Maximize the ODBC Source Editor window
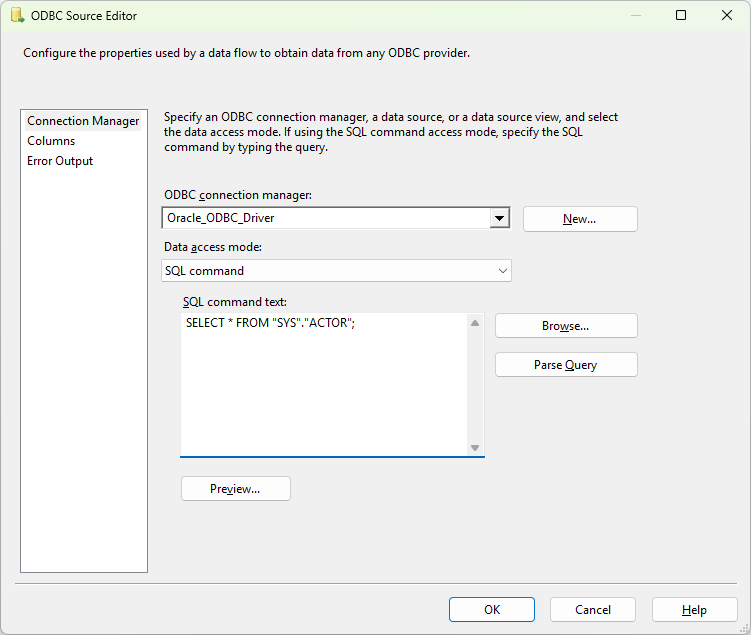The image size is (751, 635). tap(681, 15)
